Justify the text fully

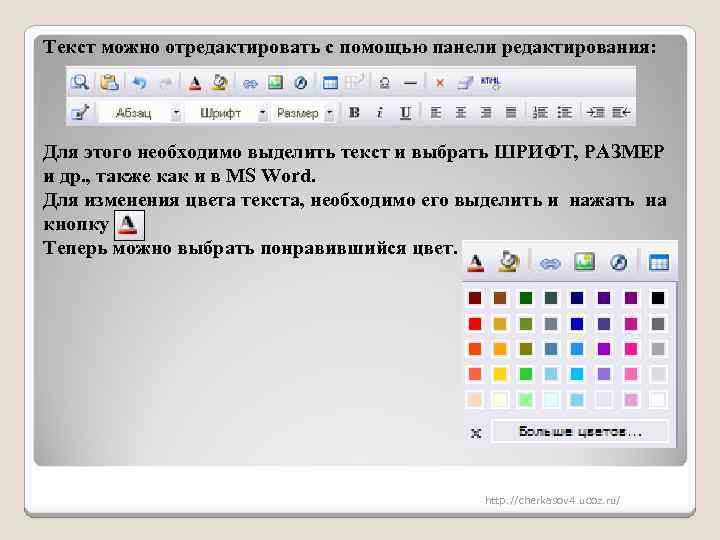coord(511,112)
